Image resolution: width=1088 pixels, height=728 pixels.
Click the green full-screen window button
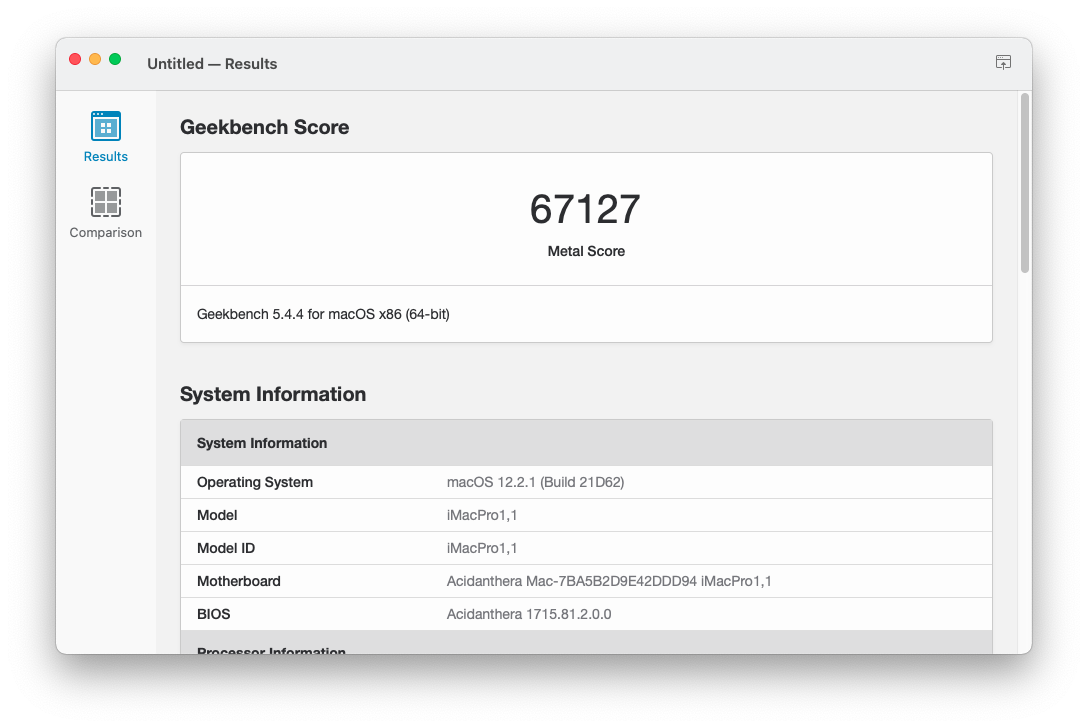115,59
